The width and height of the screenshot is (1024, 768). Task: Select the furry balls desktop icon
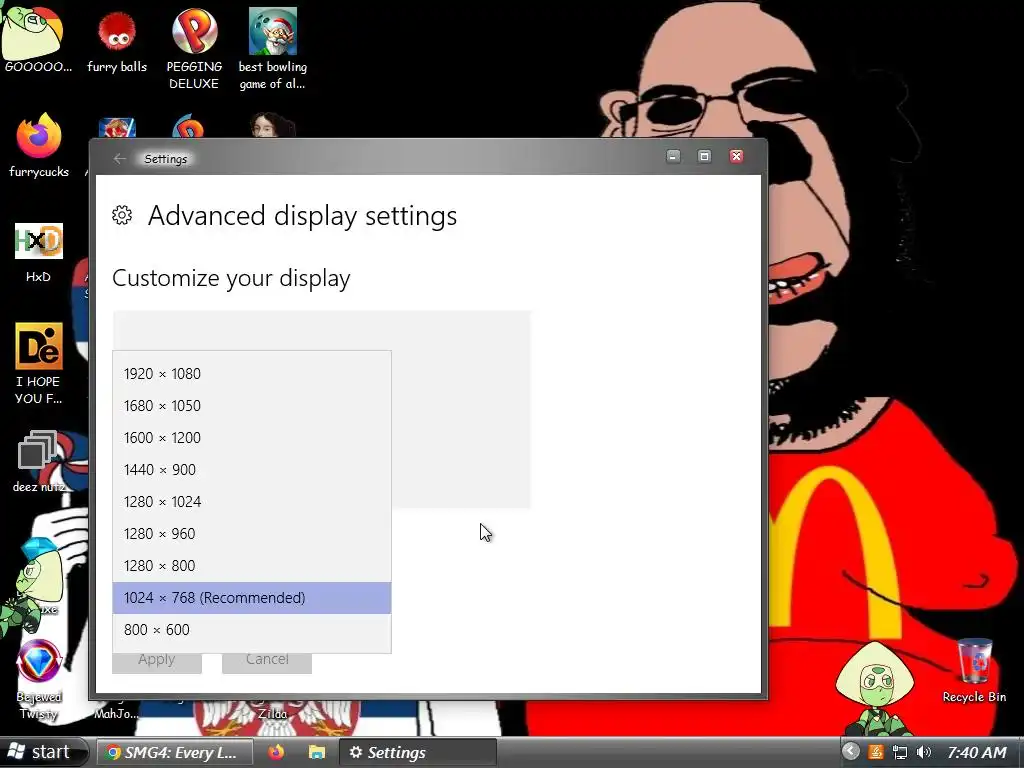117,41
